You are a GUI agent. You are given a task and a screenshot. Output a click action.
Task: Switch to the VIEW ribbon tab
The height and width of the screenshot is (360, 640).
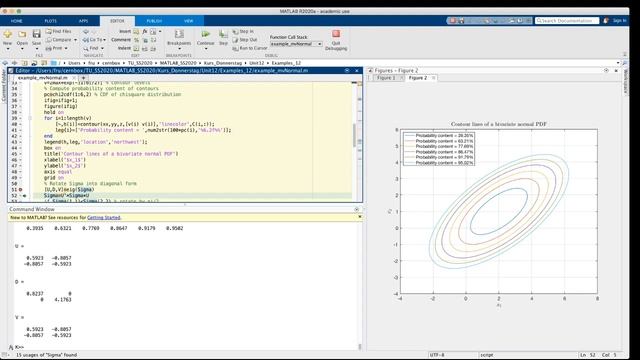tap(189, 21)
